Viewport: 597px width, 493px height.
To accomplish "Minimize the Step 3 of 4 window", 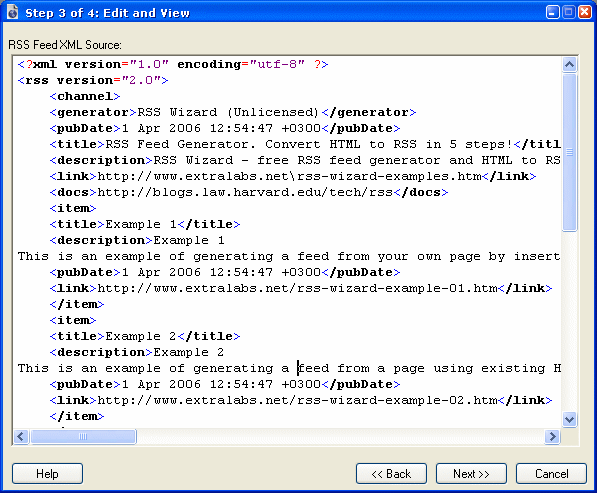I will coord(552,12).
